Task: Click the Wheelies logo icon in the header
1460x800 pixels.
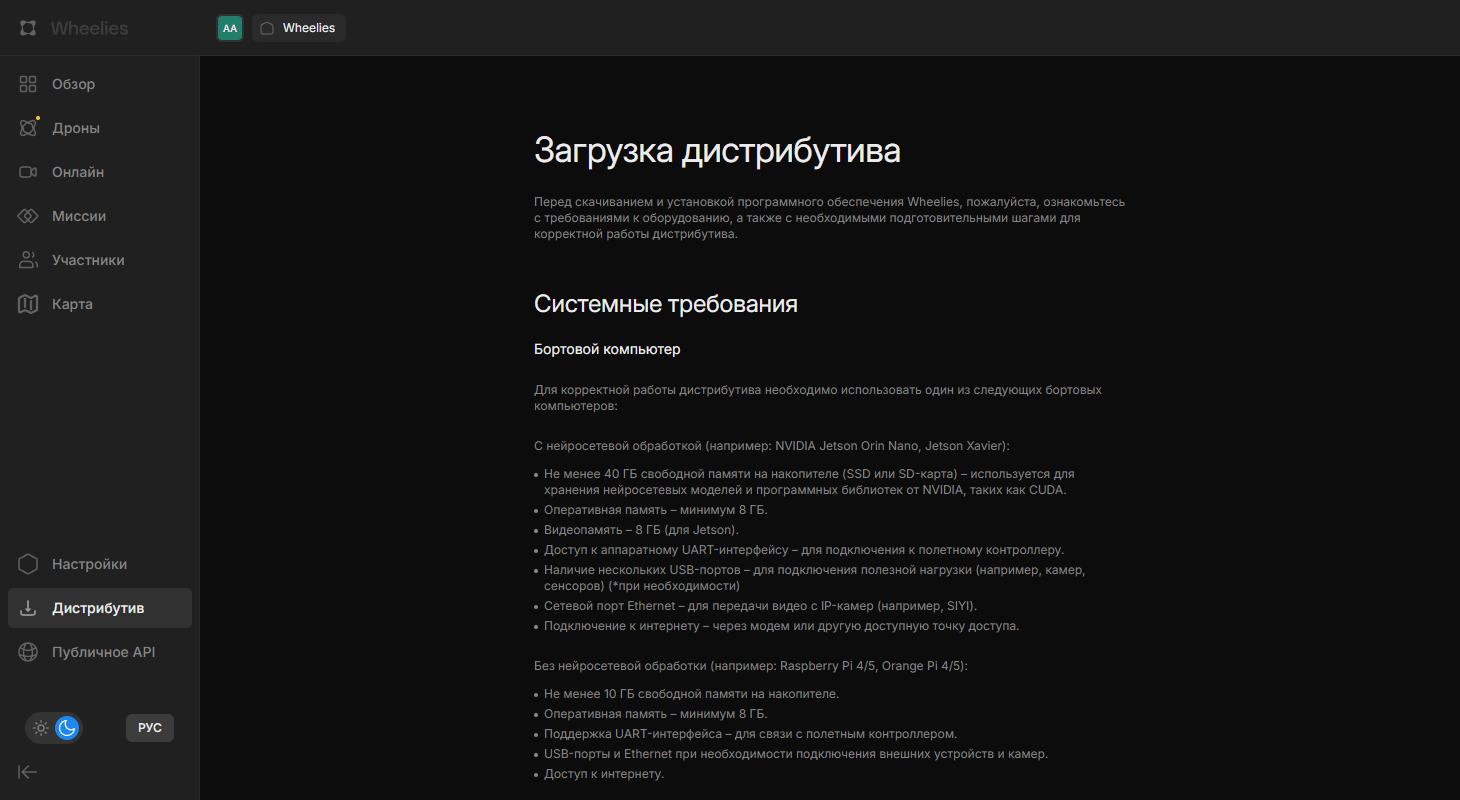Action: pyautogui.click(x=28, y=28)
